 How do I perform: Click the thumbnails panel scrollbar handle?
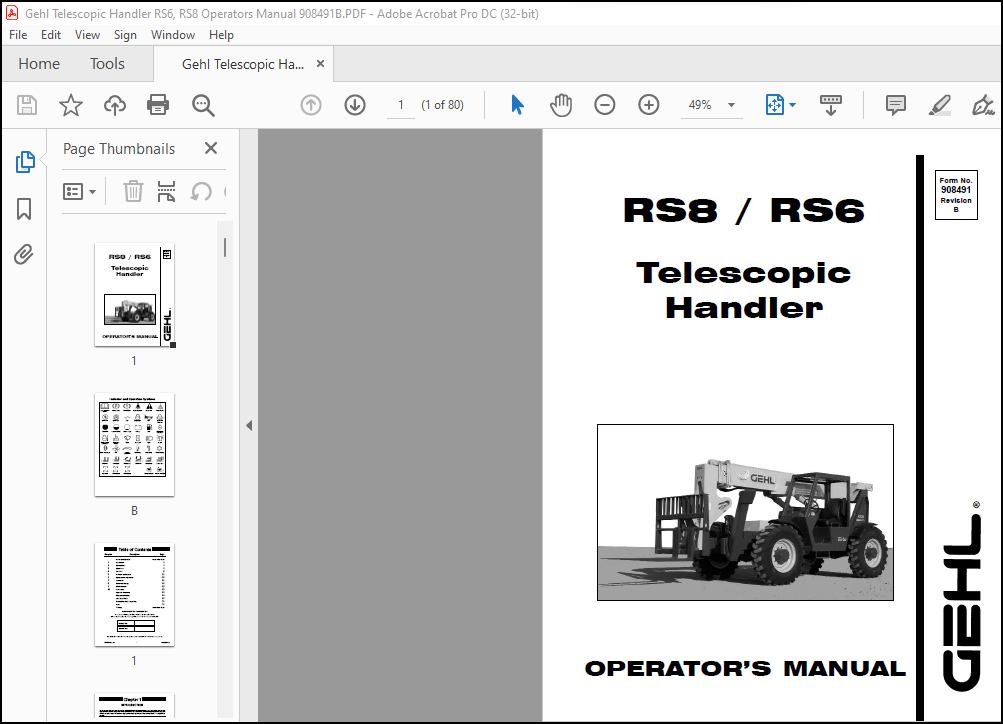[x=225, y=248]
